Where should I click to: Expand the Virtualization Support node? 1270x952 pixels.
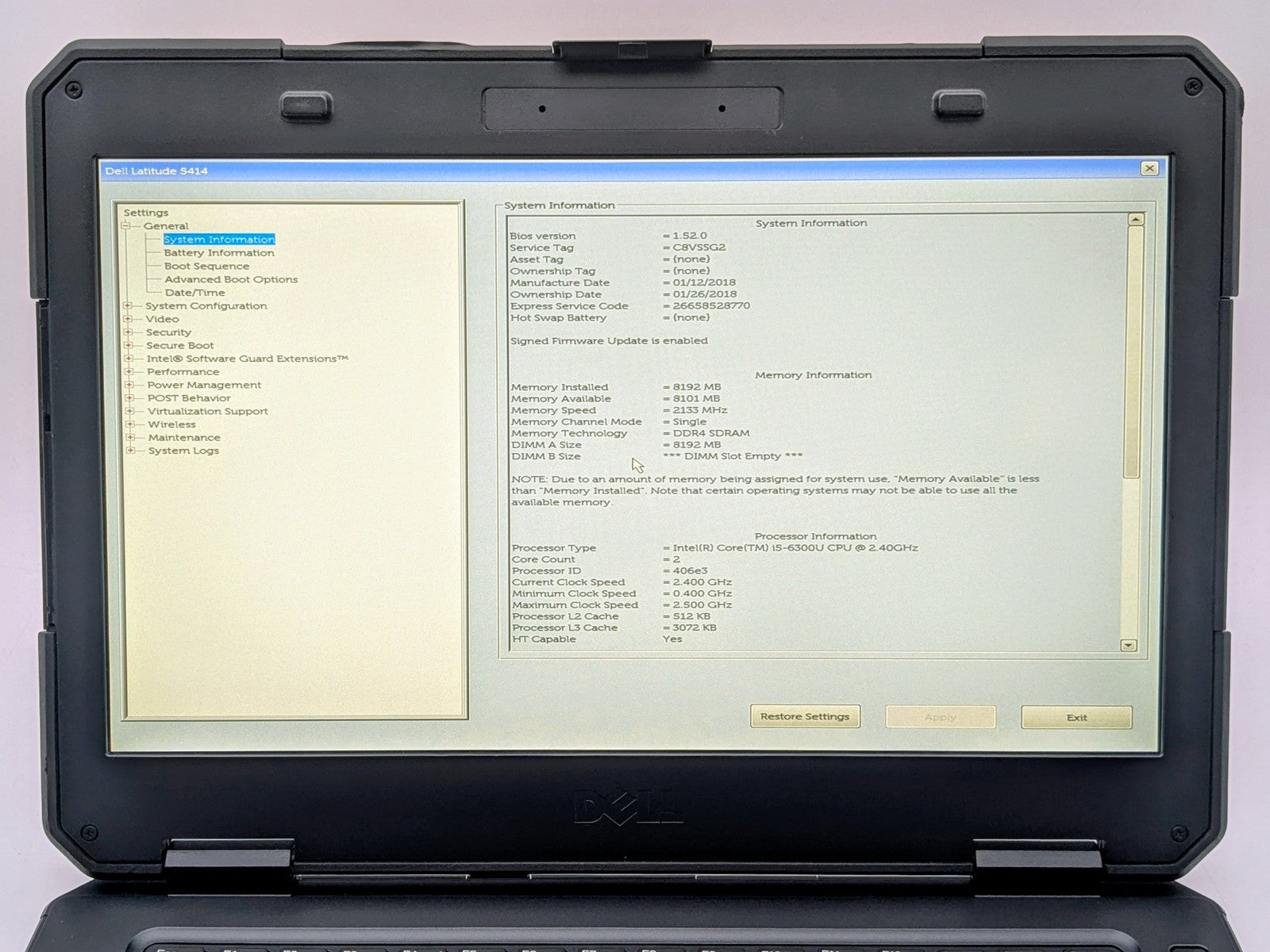pyautogui.click(x=129, y=411)
